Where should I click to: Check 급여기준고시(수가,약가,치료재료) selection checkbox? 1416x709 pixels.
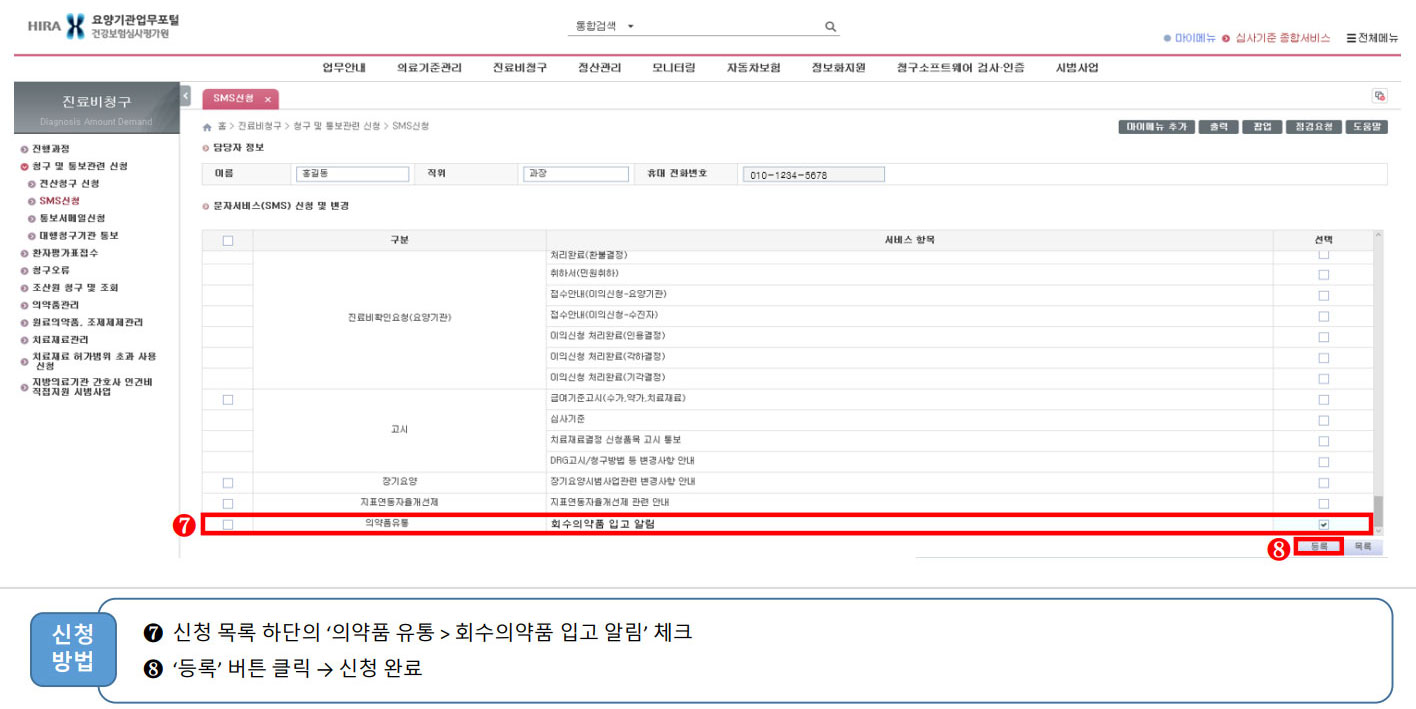coord(1324,399)
